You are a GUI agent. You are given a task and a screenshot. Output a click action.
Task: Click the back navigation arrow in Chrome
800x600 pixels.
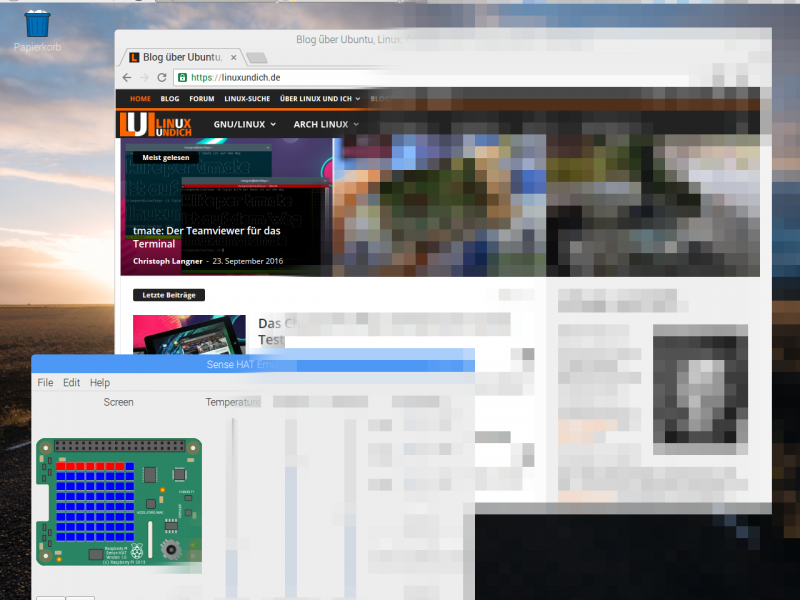(x=127, y=77)
